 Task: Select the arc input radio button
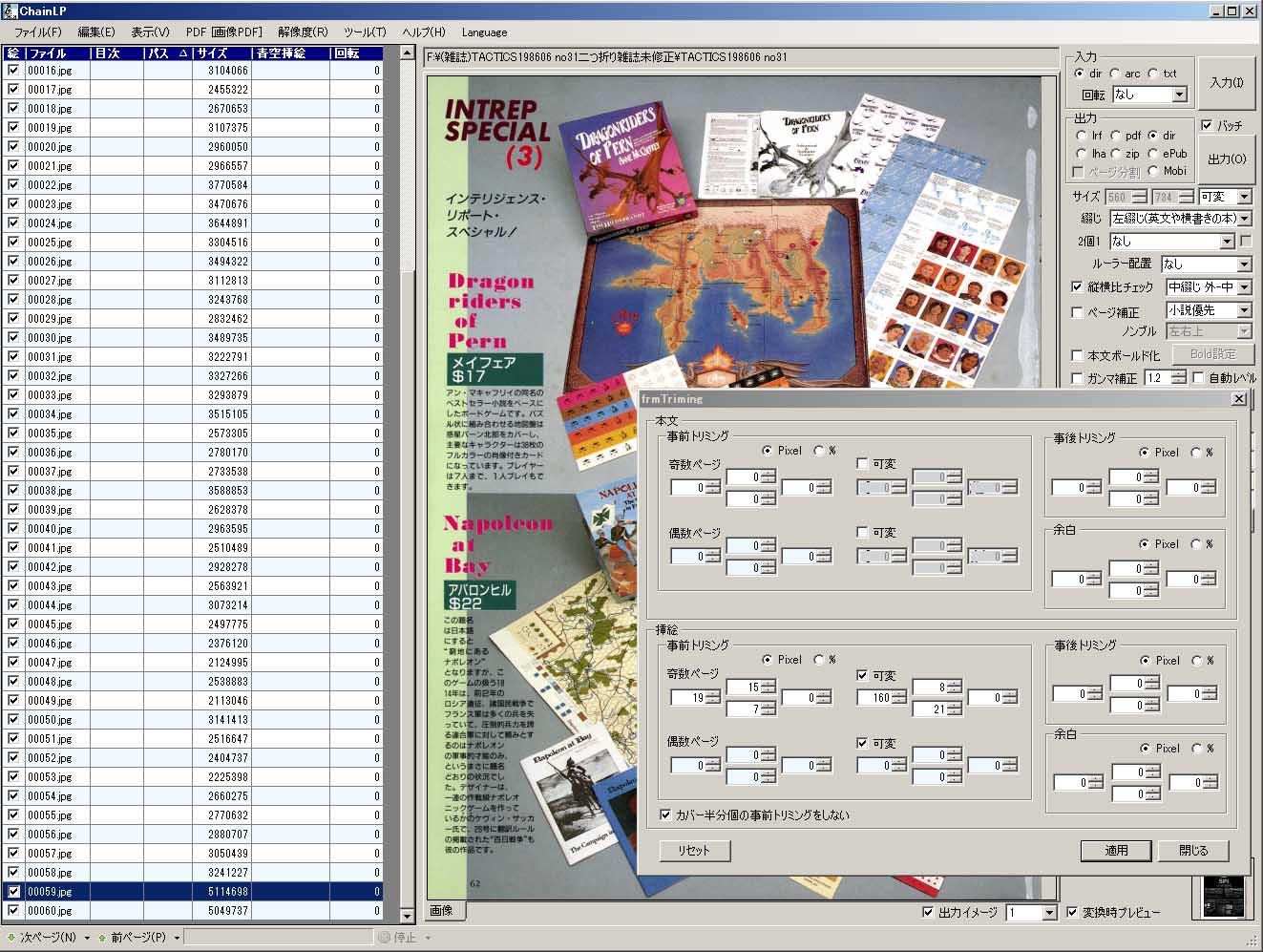(1115, 74)
